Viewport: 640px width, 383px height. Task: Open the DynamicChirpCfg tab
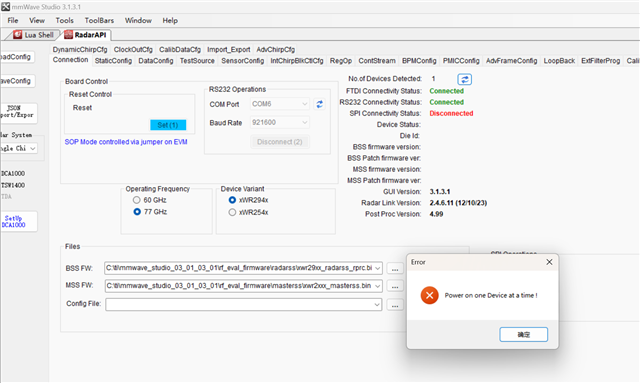[80, 49]
